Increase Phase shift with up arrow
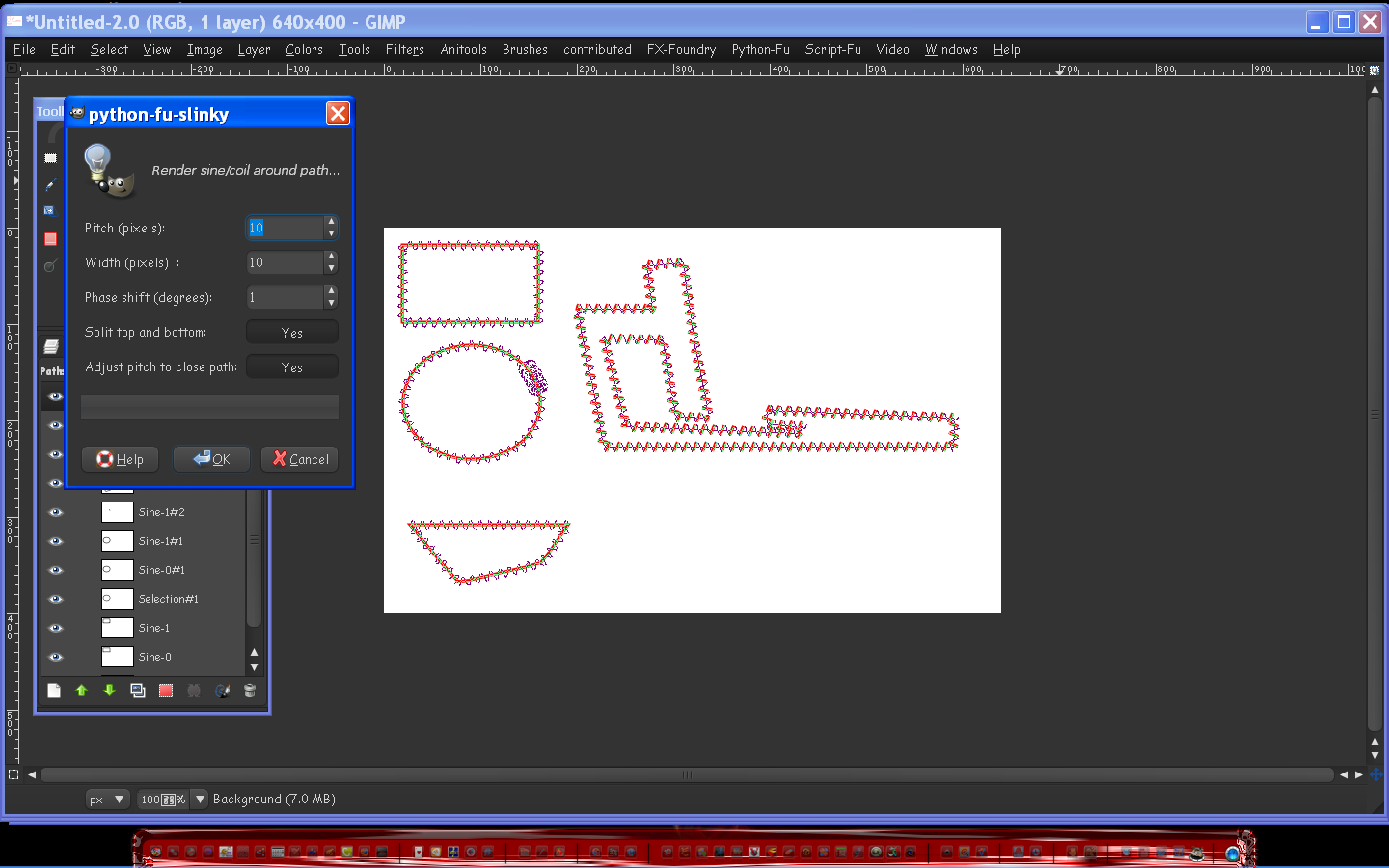This screenshot has width=1389, height=868. tap(331, 291)
